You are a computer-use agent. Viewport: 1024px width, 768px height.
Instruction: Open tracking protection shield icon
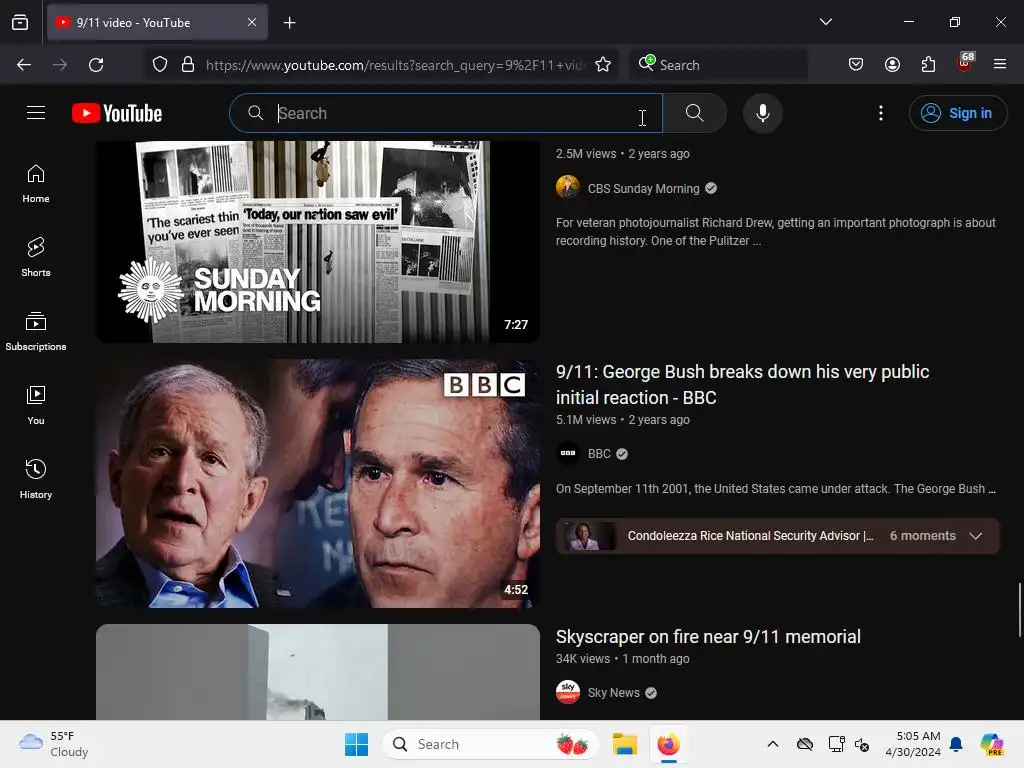(160, 65)
